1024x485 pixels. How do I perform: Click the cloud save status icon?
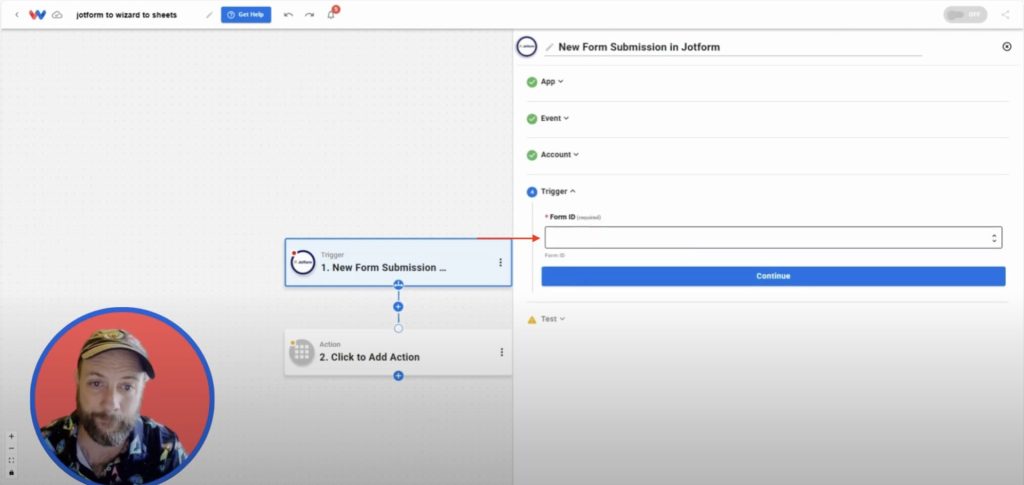click(x=57, y=14)
